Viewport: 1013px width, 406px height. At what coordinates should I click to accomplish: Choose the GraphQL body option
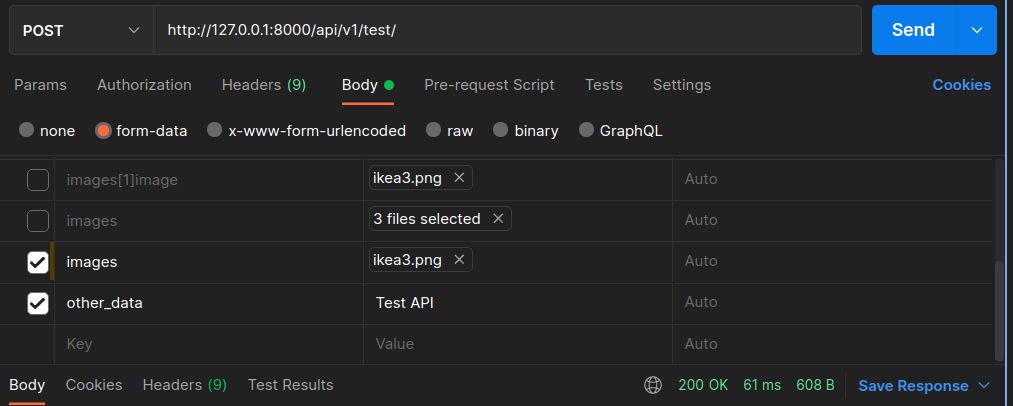coord(586,130)
